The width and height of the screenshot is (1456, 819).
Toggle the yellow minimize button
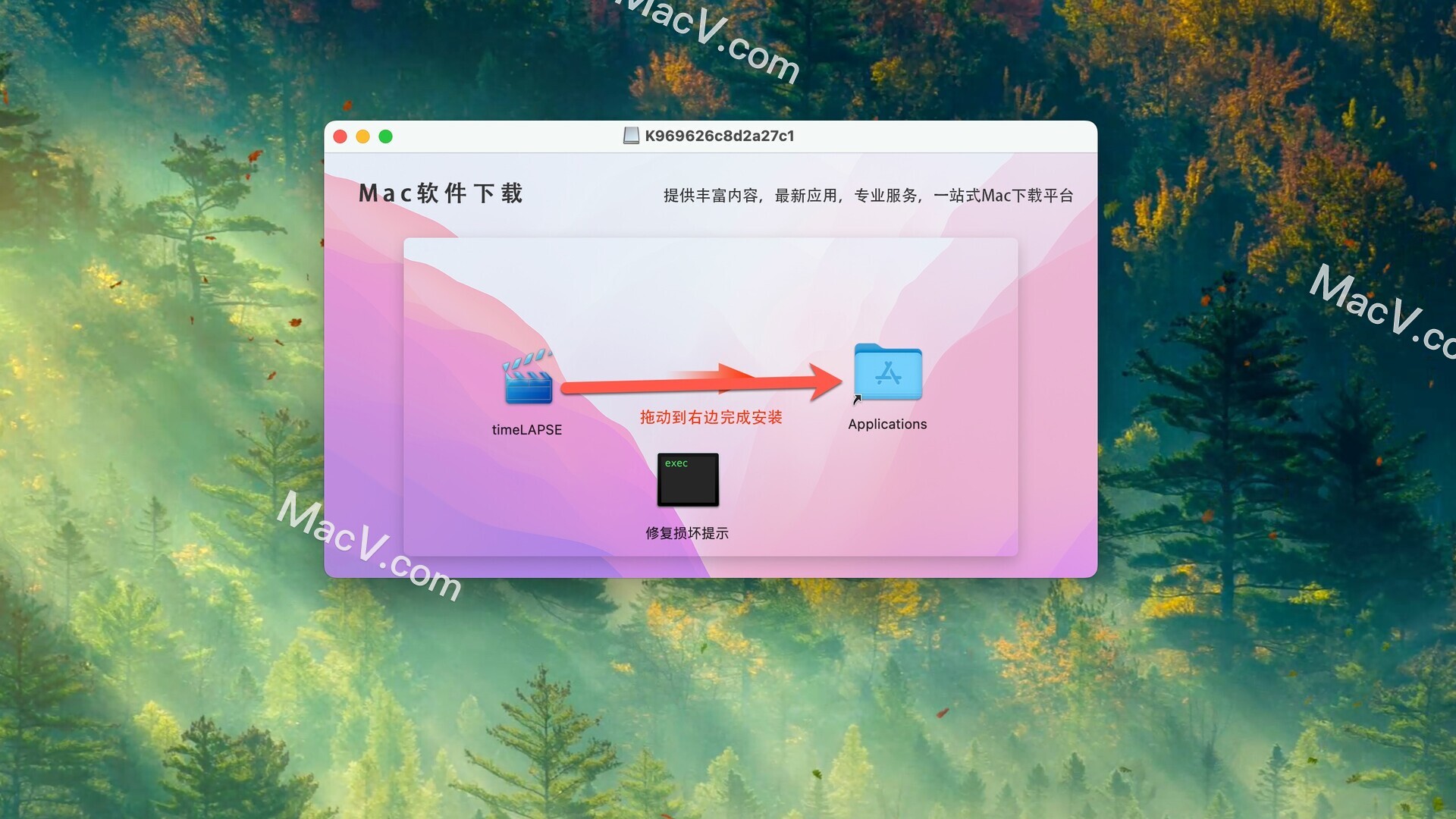click(x=363, y=137)
